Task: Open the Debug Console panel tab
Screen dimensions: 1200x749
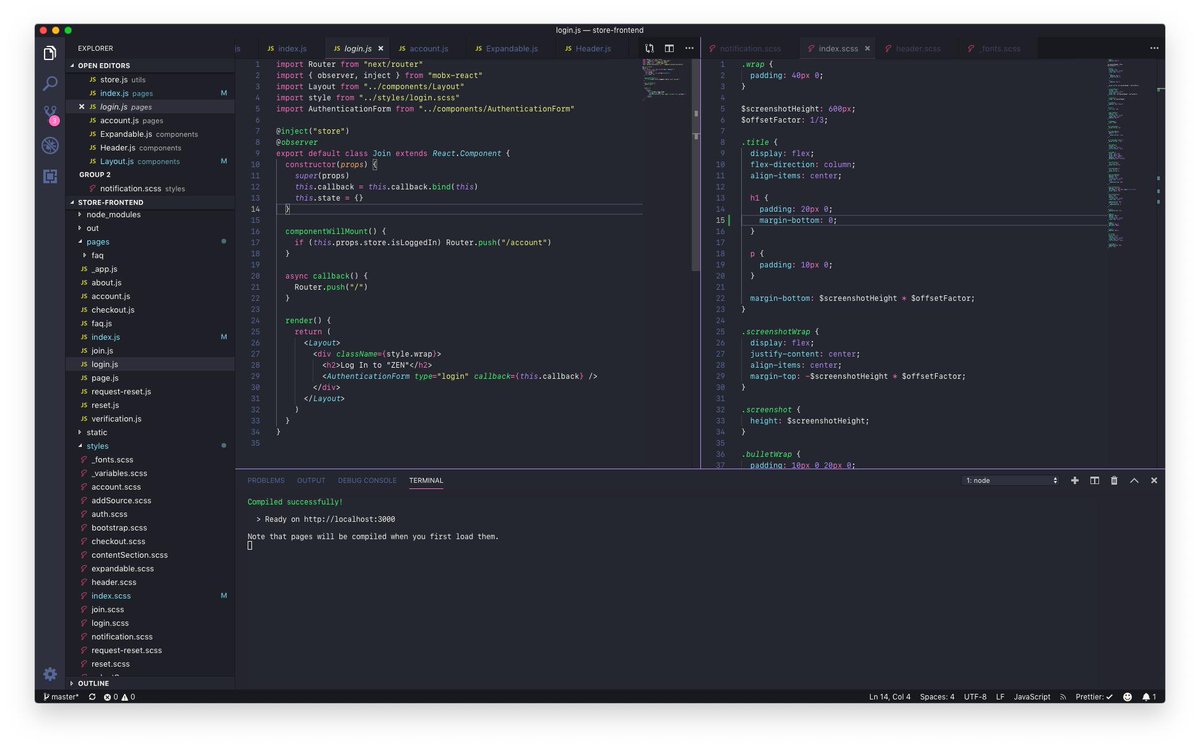Action: click(x=367, y=480)
